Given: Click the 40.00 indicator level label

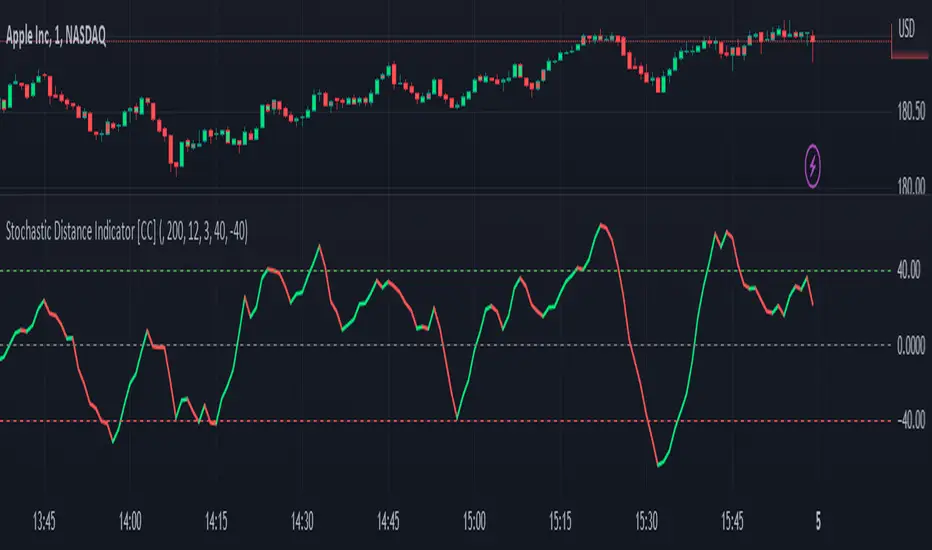Looking at the screenshot, I should (x=909, y=269).
